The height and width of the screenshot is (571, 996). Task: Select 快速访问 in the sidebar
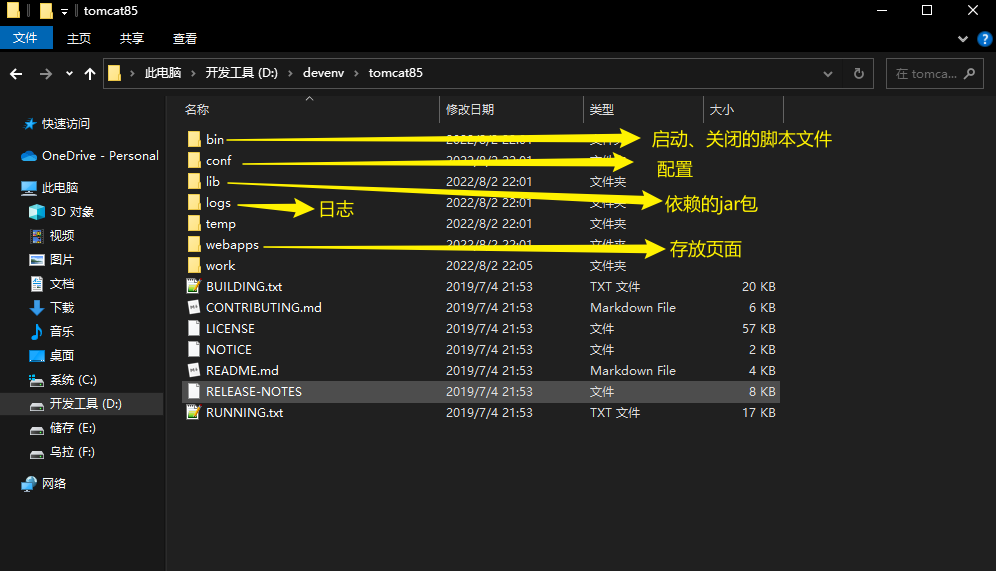65,124
